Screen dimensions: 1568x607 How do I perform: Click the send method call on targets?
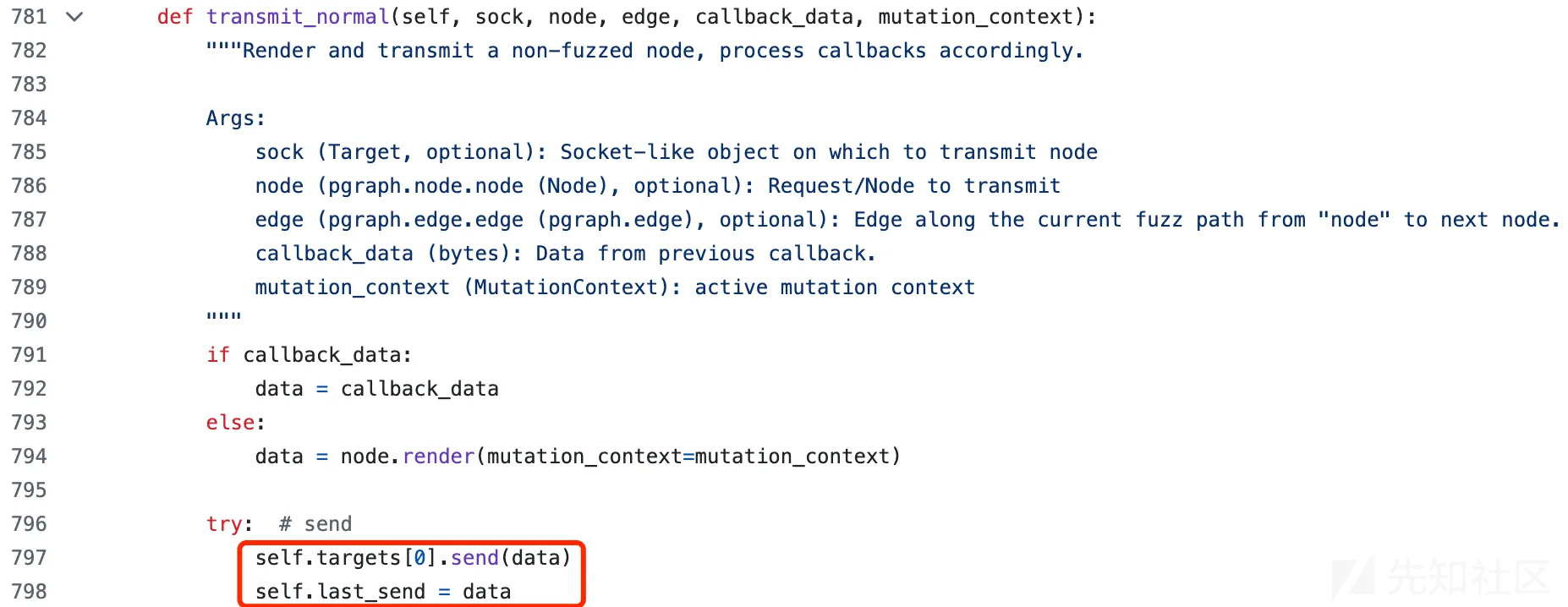tap(474, 558)
